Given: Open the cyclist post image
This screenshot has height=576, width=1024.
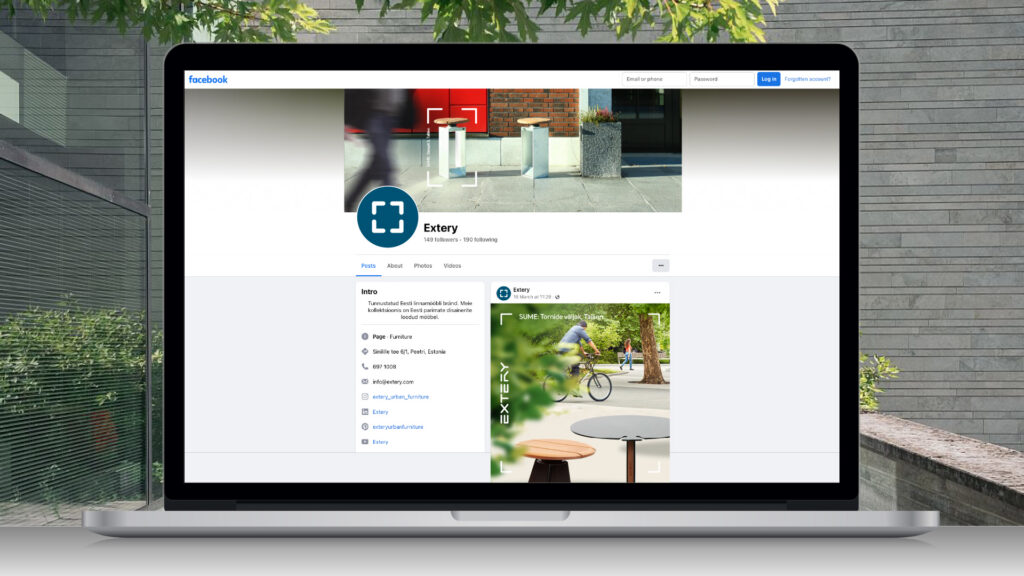Looking at the screenshot, I should (x=580, y=392).
